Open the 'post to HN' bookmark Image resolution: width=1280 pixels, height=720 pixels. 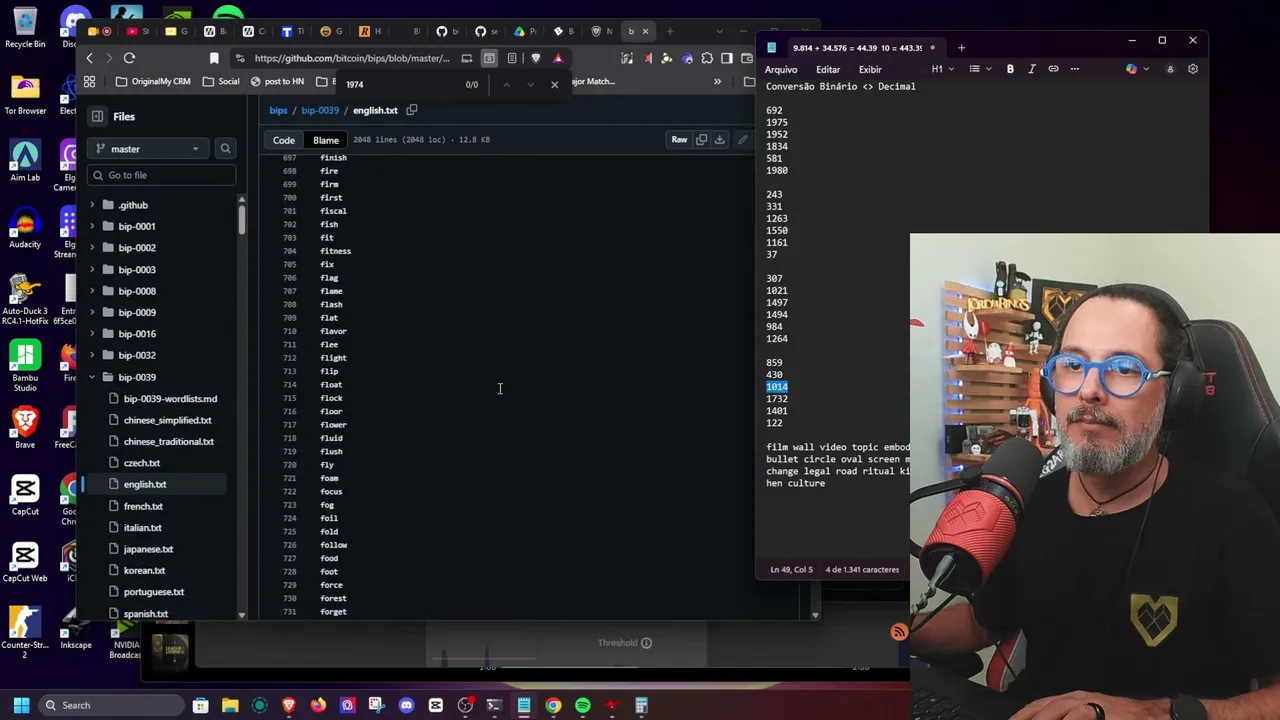point(276,82)
